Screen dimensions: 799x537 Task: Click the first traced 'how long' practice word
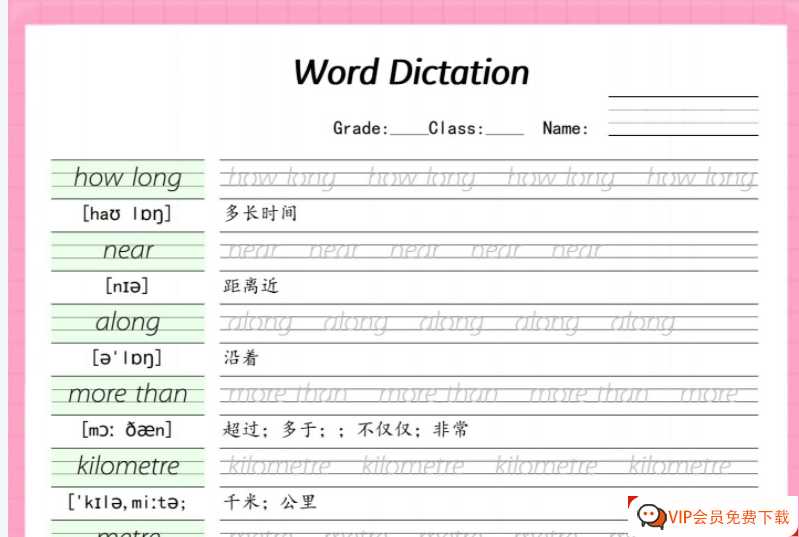281,178
